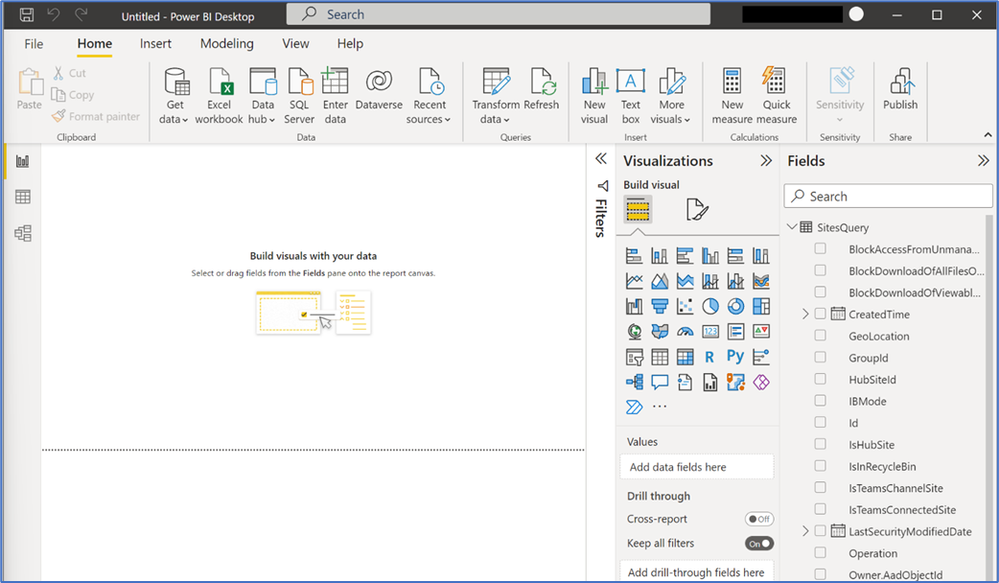Check the IsTeamsChannelSite field
Image resolution: width=999 pixels, height=583 pixels.
pyautogui.click(x=821, y=488)
